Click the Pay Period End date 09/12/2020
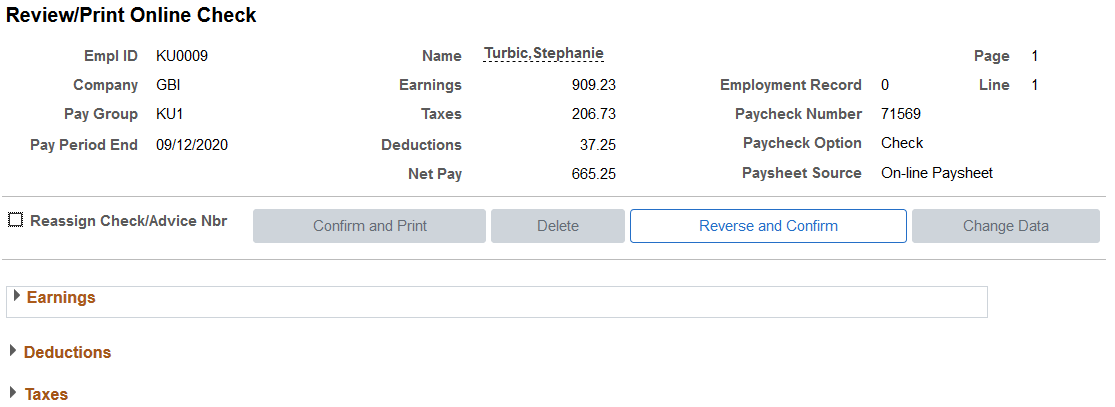 click(x=192, y=145)
